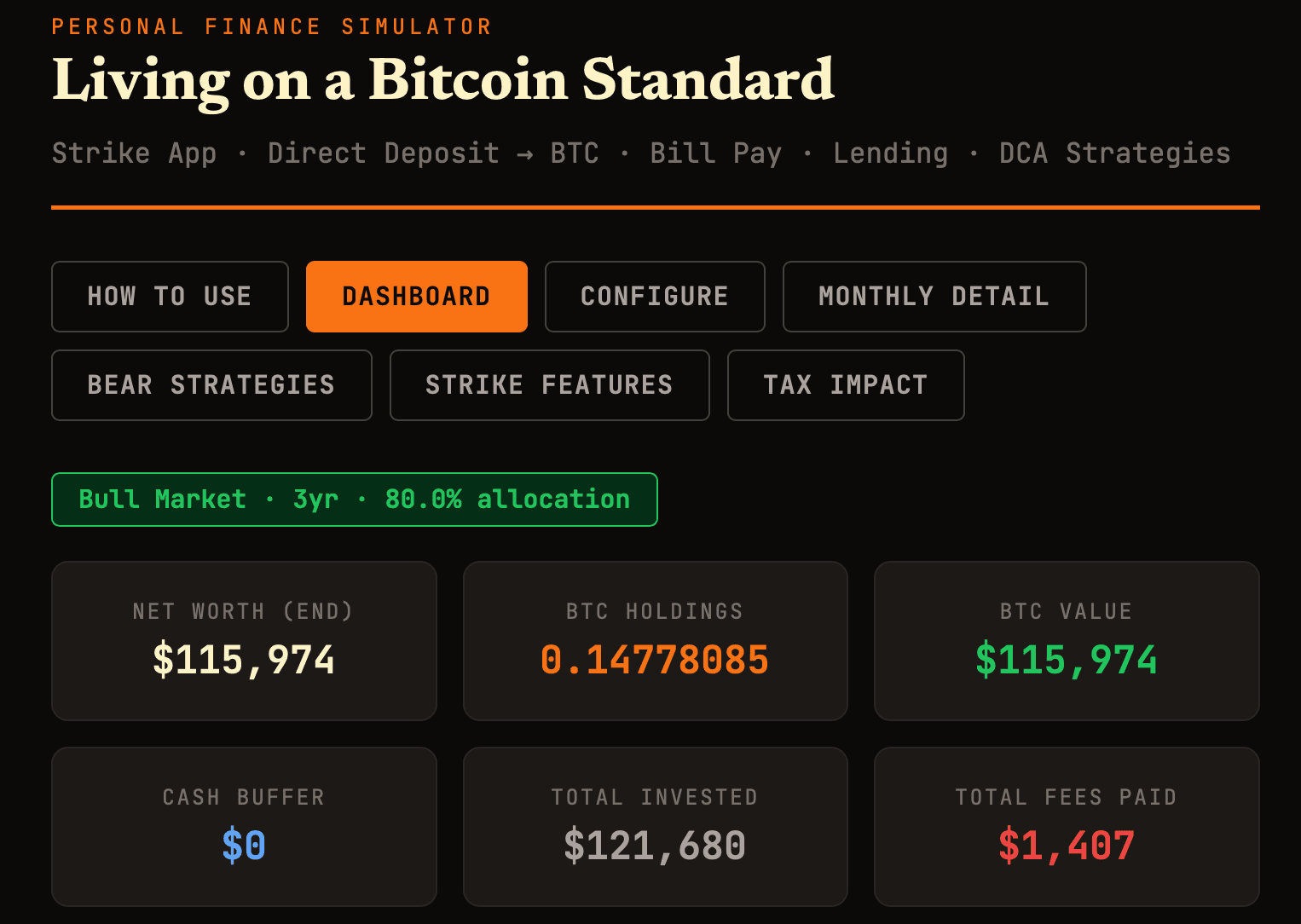Viewport: 1301px width, 924px height.
Task: Click the How To Use button
Action: 169,296
